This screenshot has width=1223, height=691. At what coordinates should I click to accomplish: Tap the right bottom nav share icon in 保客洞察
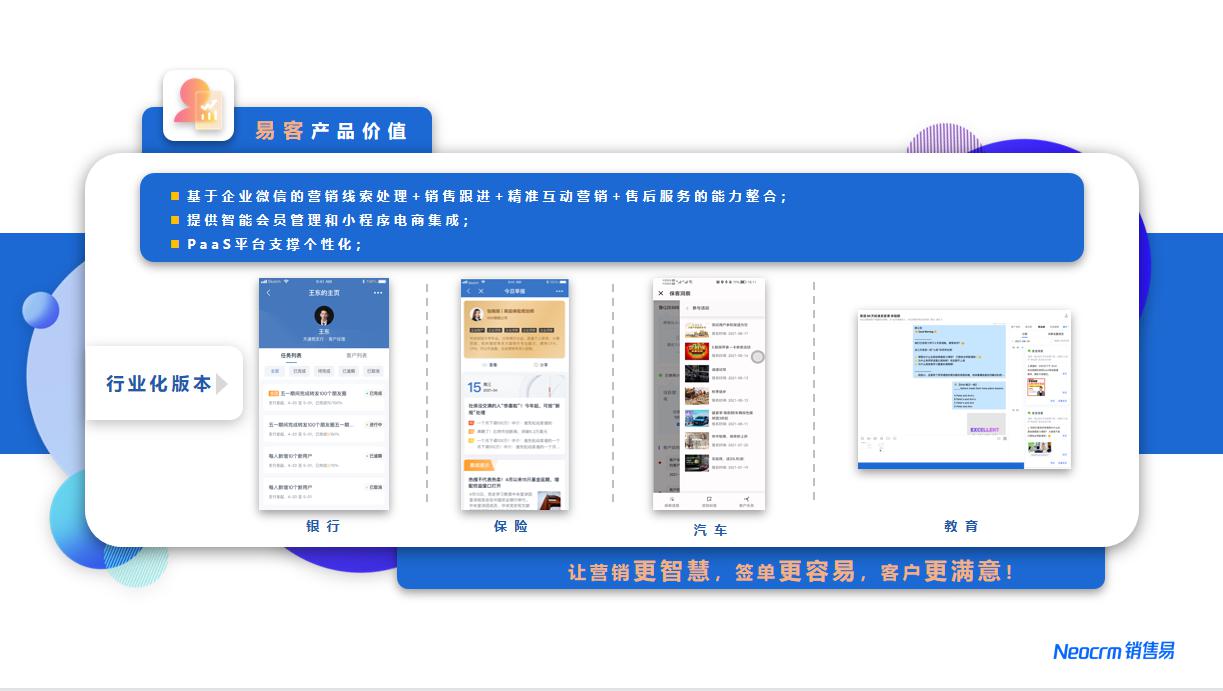pos(746,500)
